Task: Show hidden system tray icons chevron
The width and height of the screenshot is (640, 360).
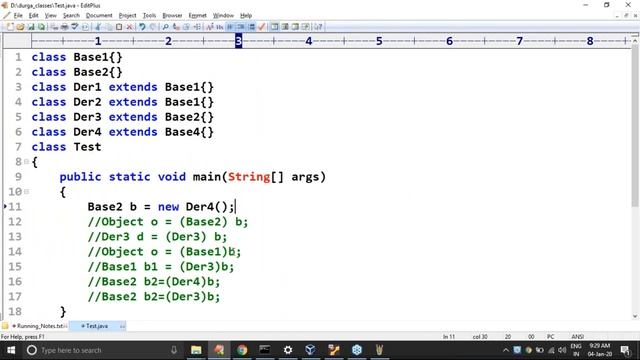Action: pos(506,350)
